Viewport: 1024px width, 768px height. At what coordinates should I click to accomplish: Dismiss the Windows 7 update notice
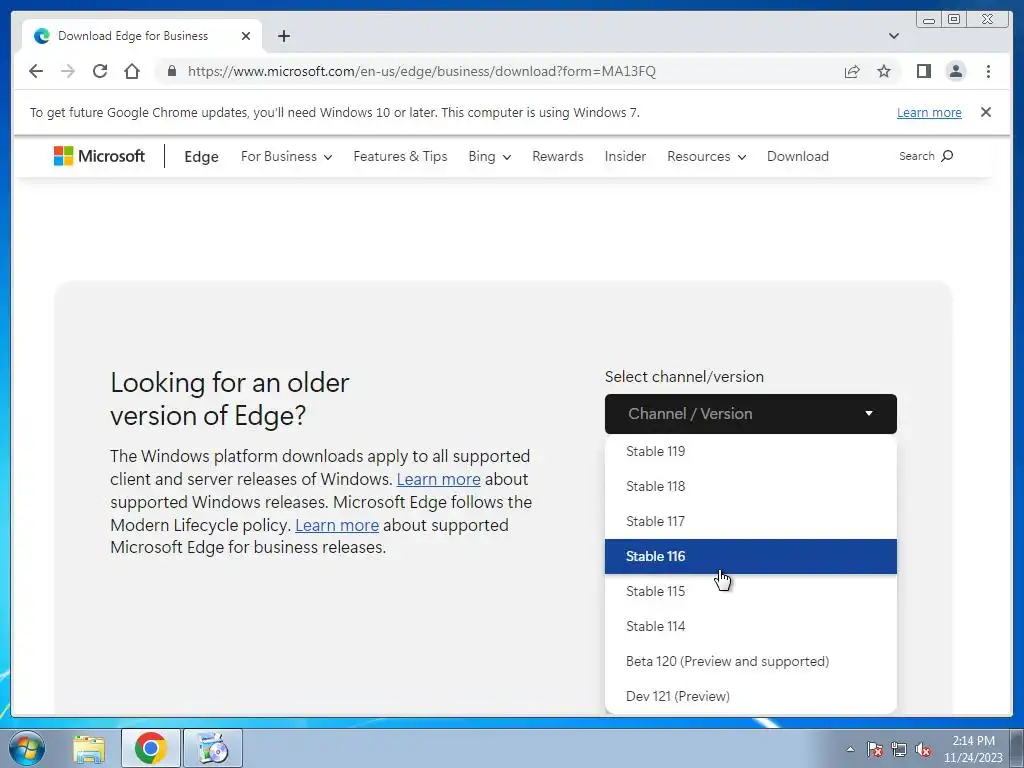(x=986, y=112)
